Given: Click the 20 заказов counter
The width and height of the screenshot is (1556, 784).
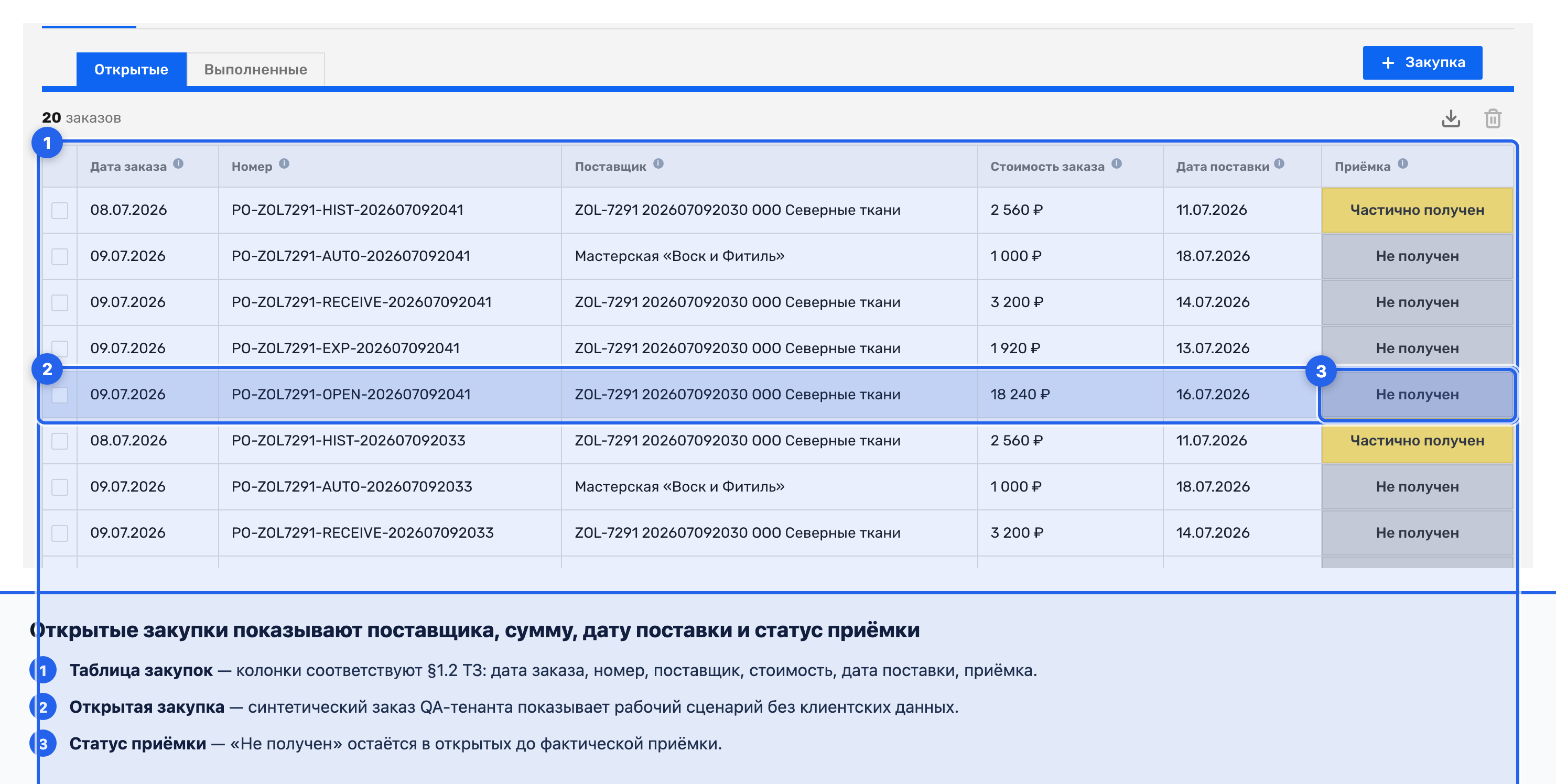Looking at the screenshot, I should [x=82, y=118].
